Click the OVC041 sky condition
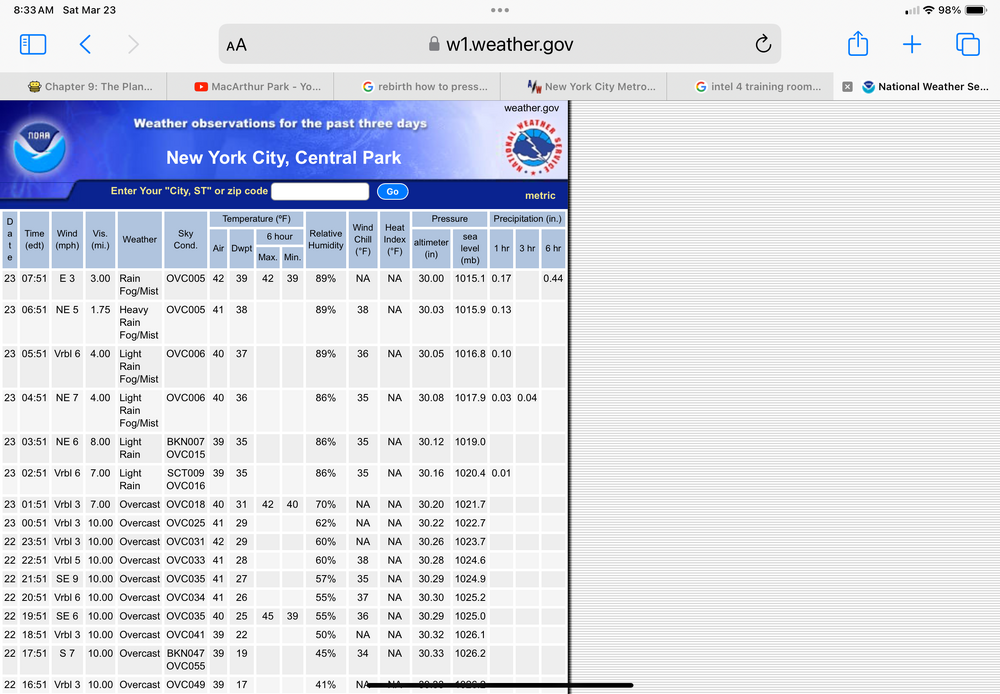1000x694 pixels. pyautogui.click(x=186, y=635)
